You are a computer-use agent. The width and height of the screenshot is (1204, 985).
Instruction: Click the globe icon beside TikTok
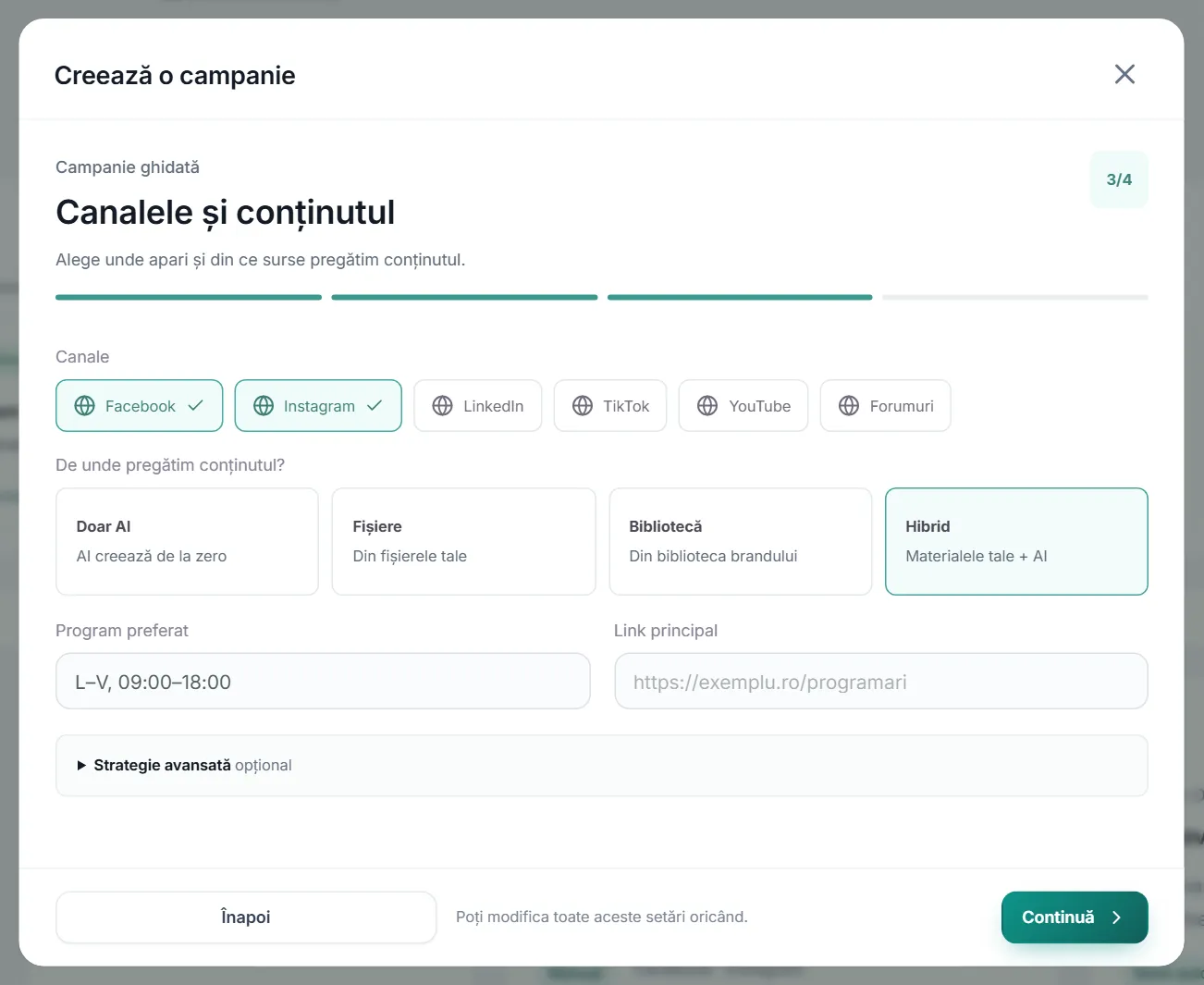click(583, 406)
